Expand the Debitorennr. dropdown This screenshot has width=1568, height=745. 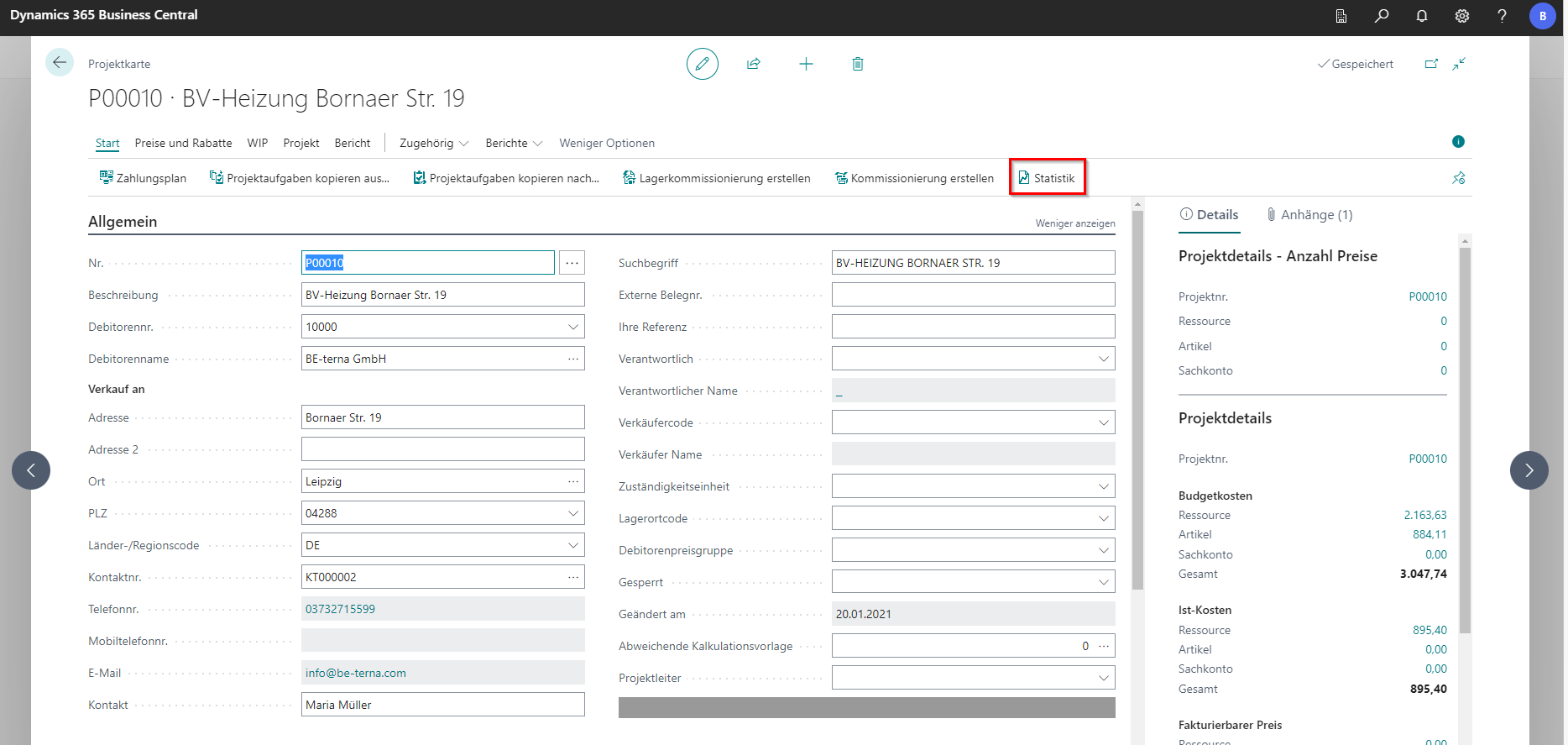click(x=573, y=327)
